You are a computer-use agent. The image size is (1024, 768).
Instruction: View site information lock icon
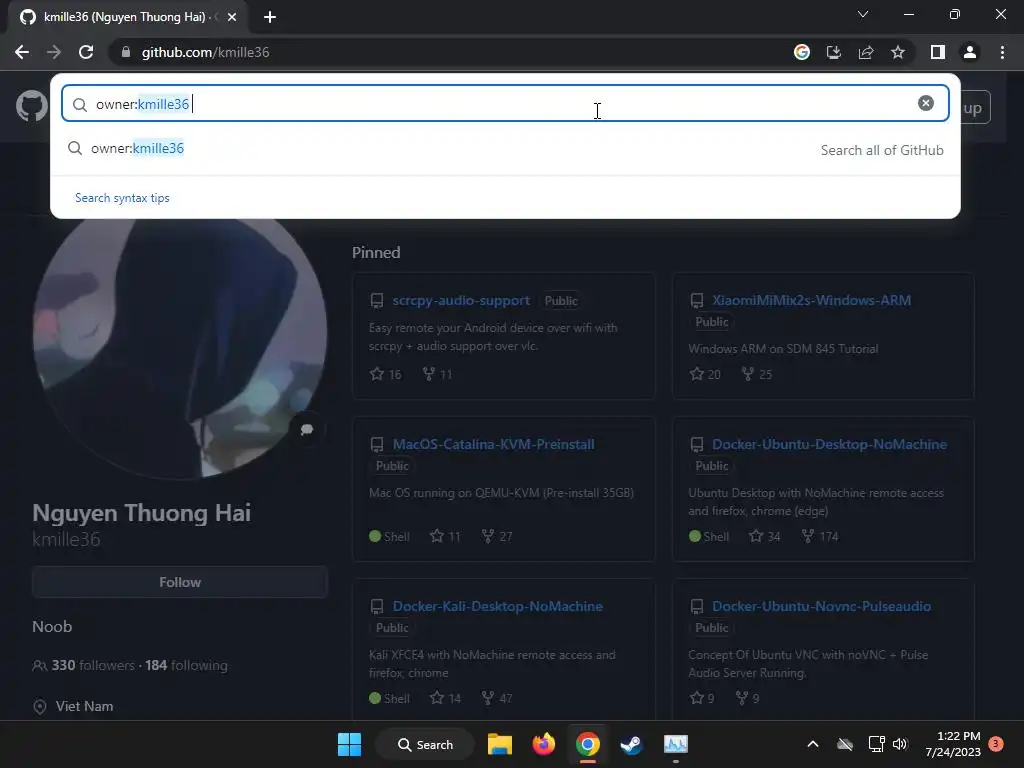[x=126, y=52]
